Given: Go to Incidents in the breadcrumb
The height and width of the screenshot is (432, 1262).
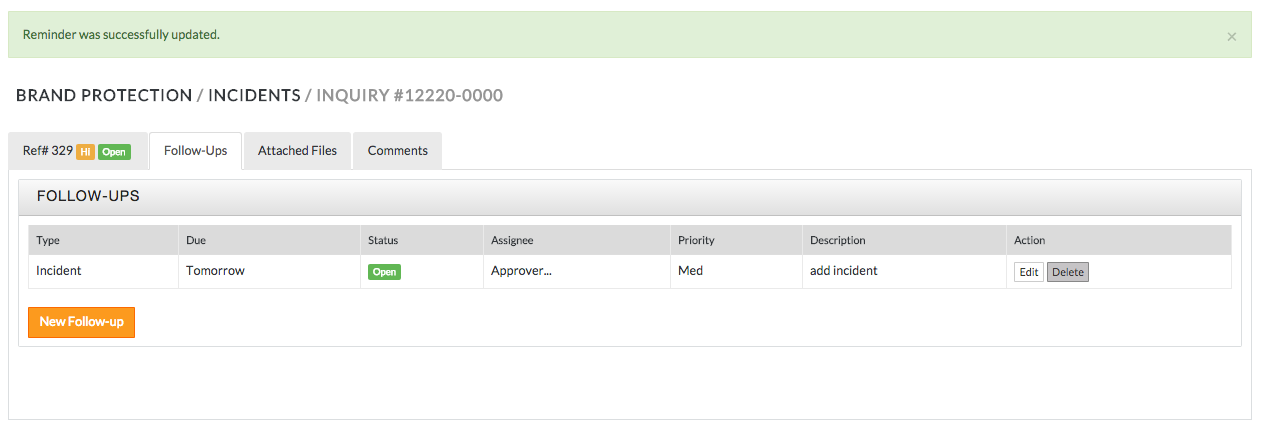Looking at the screenshot, I should point(254,96).
